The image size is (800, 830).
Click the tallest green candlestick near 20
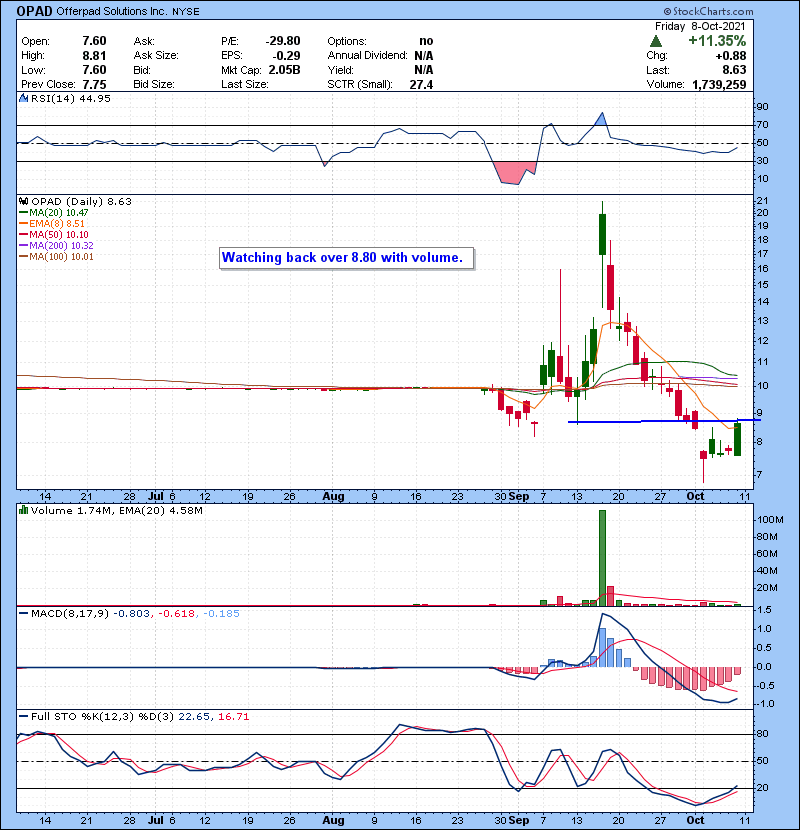coord(603,234)
